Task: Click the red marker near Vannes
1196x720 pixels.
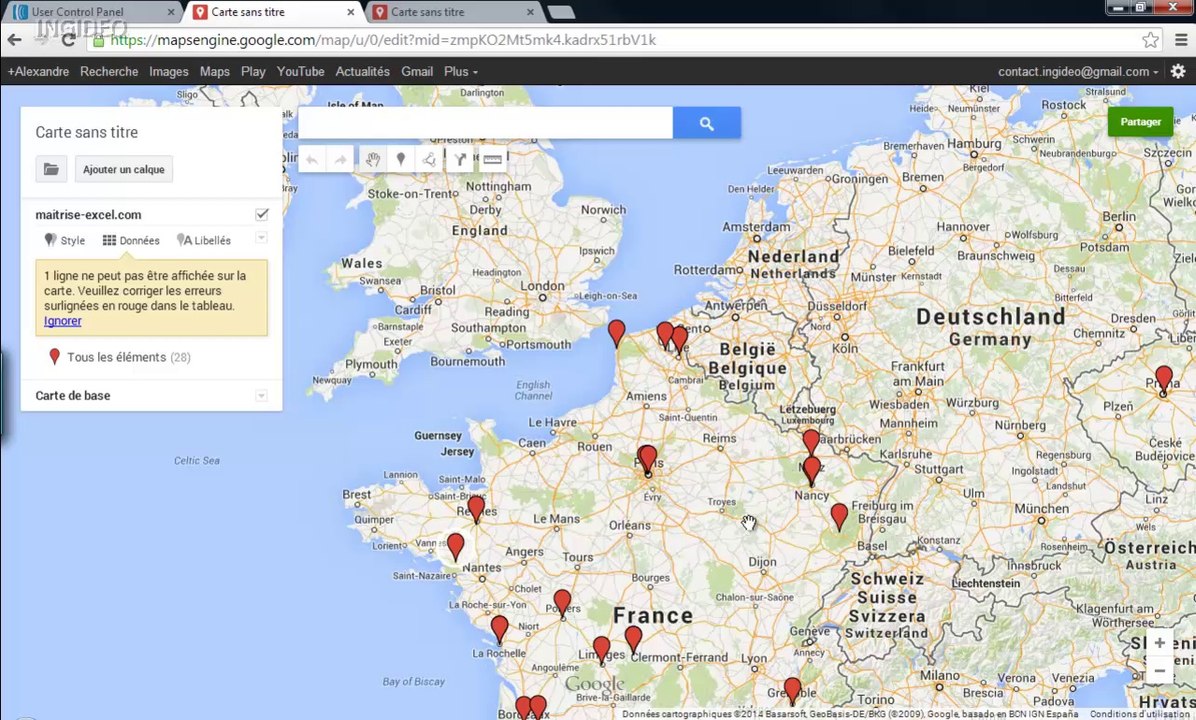Action: point(455,547)
